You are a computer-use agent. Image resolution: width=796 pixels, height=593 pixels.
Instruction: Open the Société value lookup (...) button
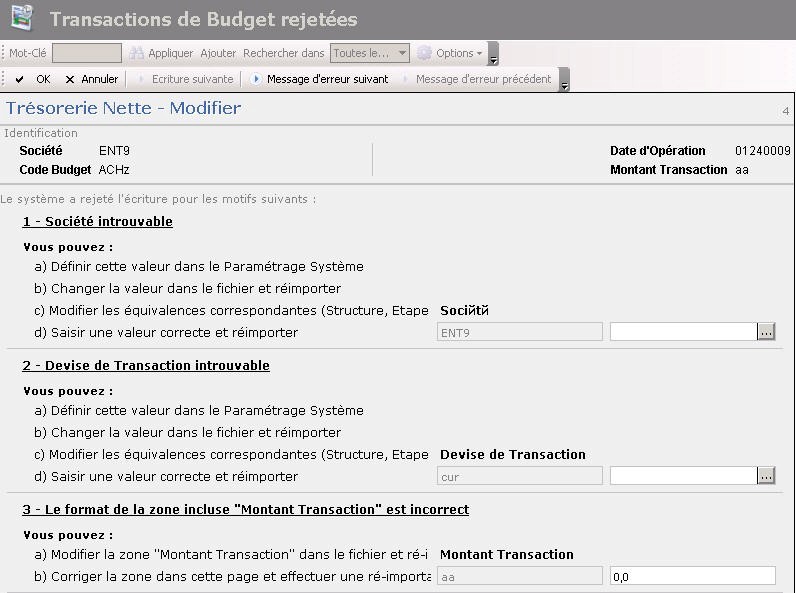(766, 332)
